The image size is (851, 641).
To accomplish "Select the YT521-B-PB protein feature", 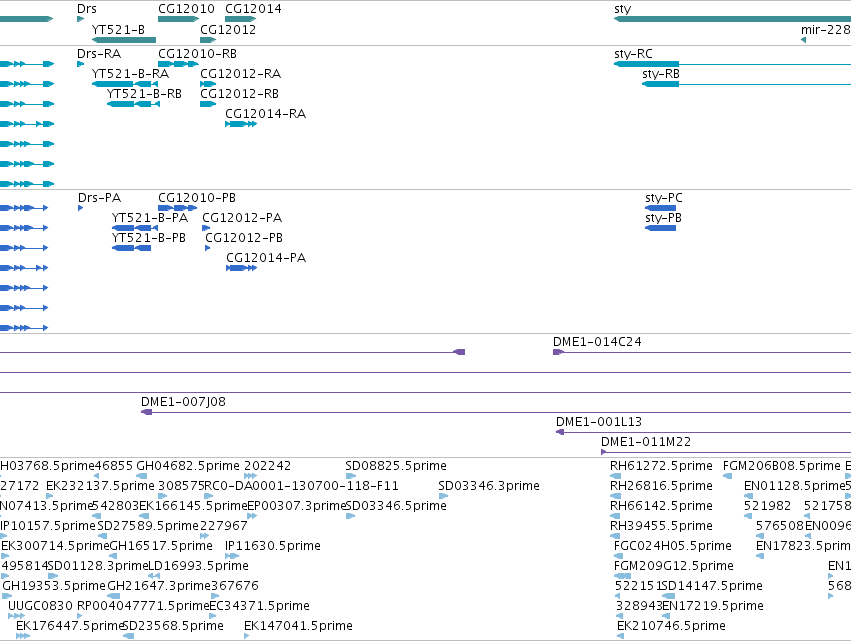I will click(x=131, y=248).
